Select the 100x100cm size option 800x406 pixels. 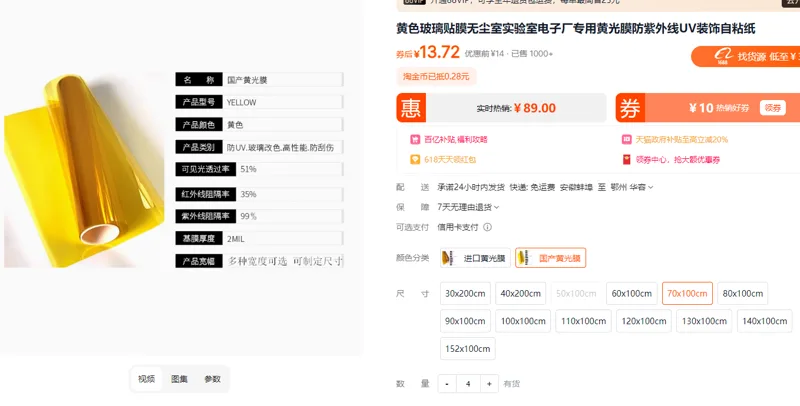tap(523, 321)
